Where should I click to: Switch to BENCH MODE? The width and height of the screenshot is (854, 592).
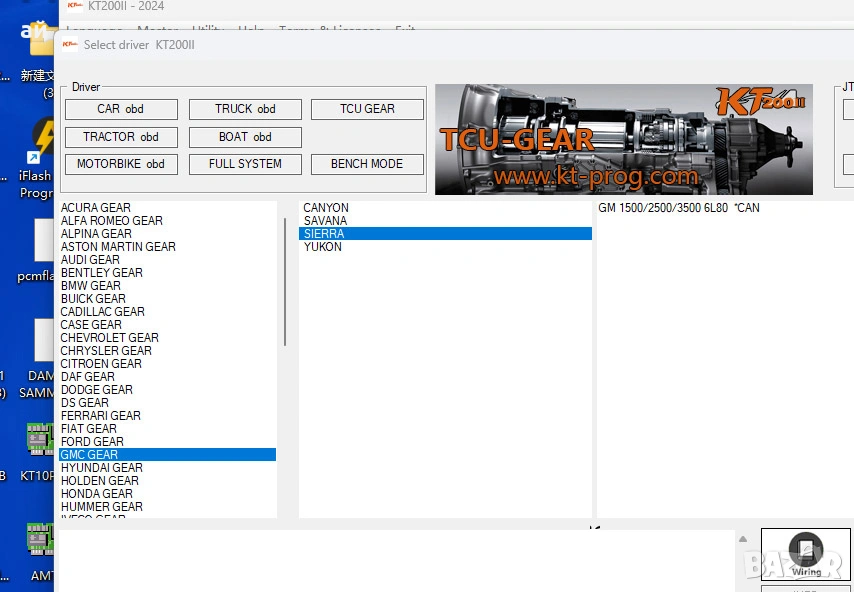point(367,164)
